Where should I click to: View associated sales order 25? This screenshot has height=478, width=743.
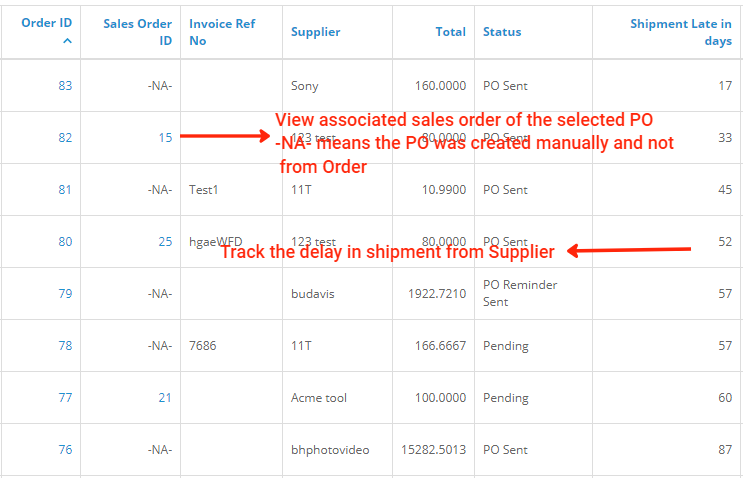pyautogui.click(x=165, y=242)
